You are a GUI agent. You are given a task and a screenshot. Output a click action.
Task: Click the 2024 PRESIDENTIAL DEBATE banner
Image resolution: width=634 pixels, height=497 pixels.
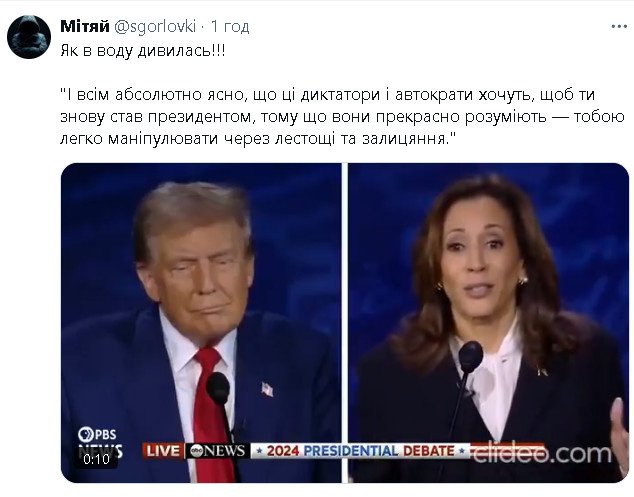[360, 451]
